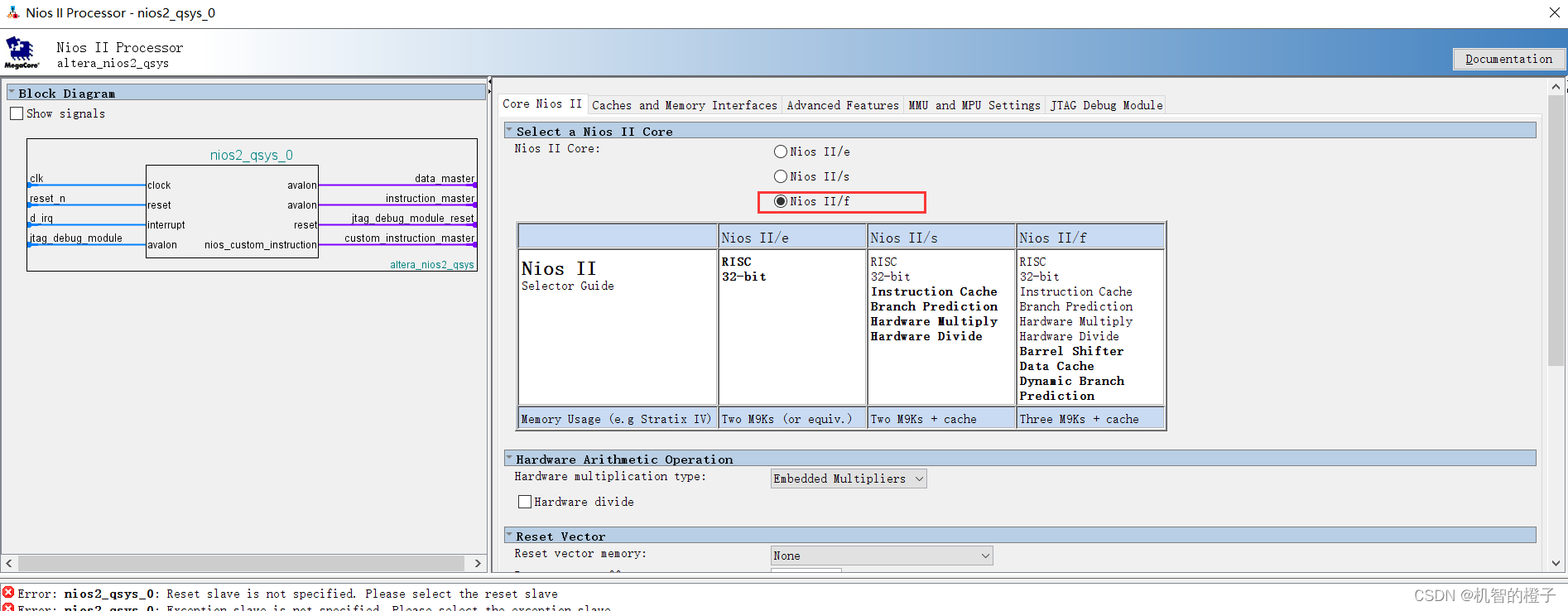
Task: Click the Two M9Ks (or equiv.) cell
Action: pos(792,418)
